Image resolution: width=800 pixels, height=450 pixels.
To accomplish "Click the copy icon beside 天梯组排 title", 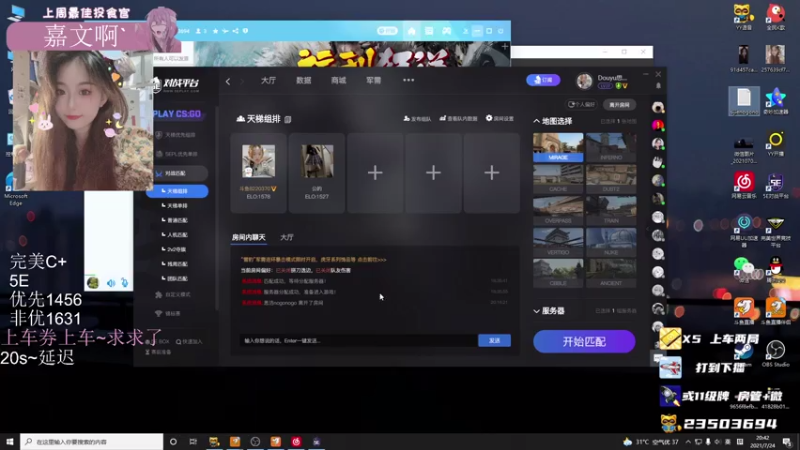I will [288, 119].
